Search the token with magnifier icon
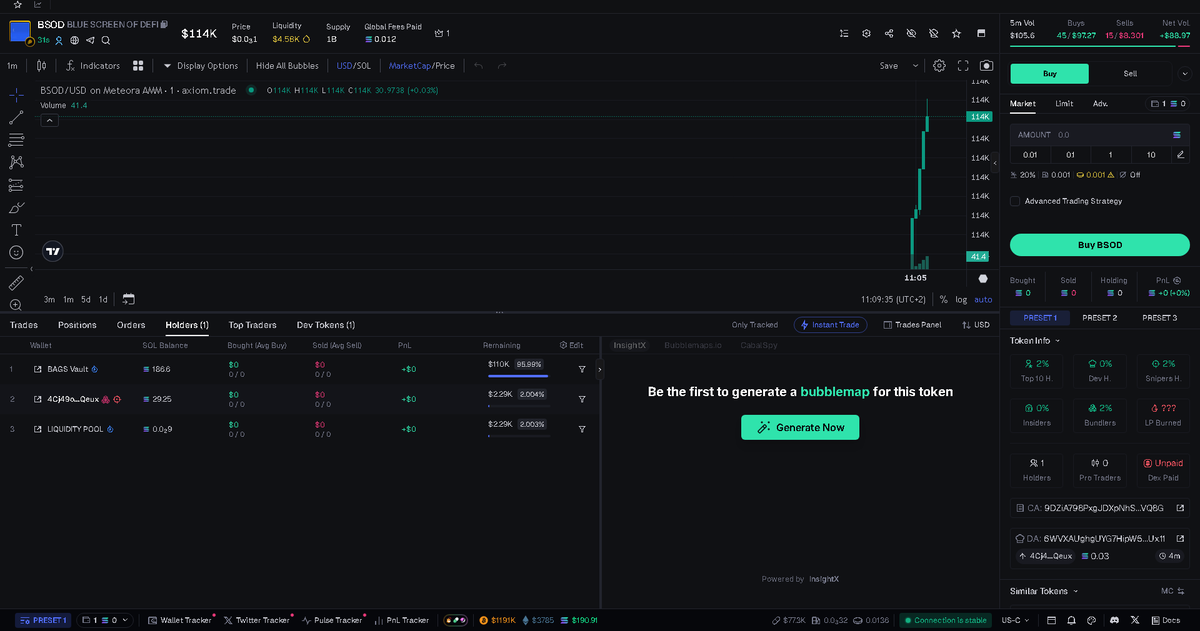 (x=106, y=40)
